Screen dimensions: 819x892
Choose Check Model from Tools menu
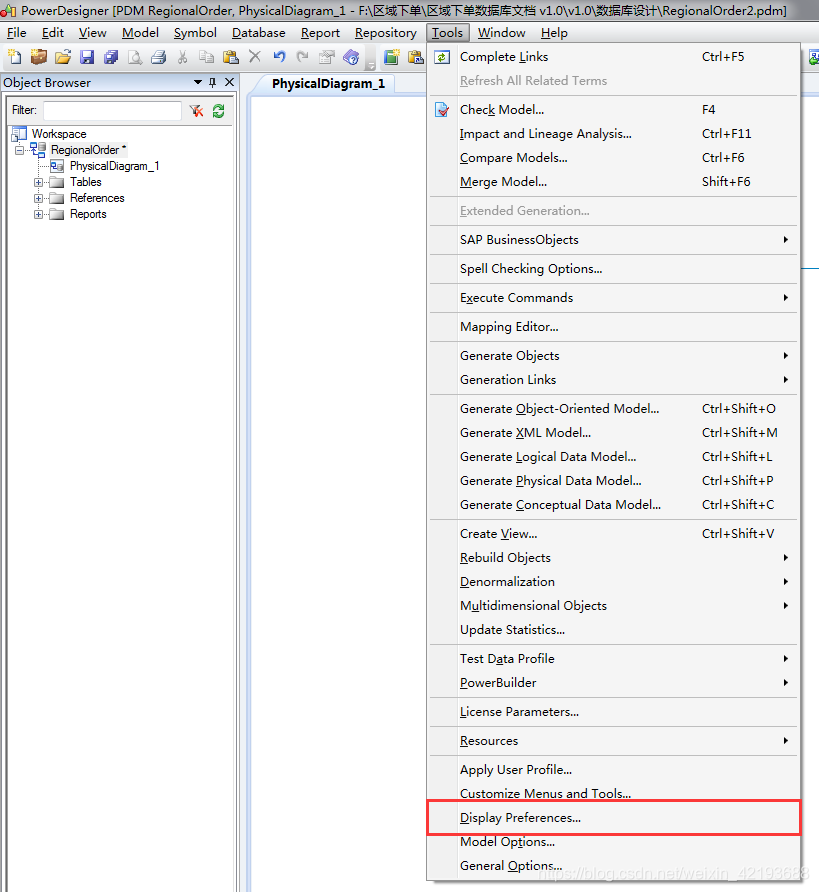[x=614, y=110]
